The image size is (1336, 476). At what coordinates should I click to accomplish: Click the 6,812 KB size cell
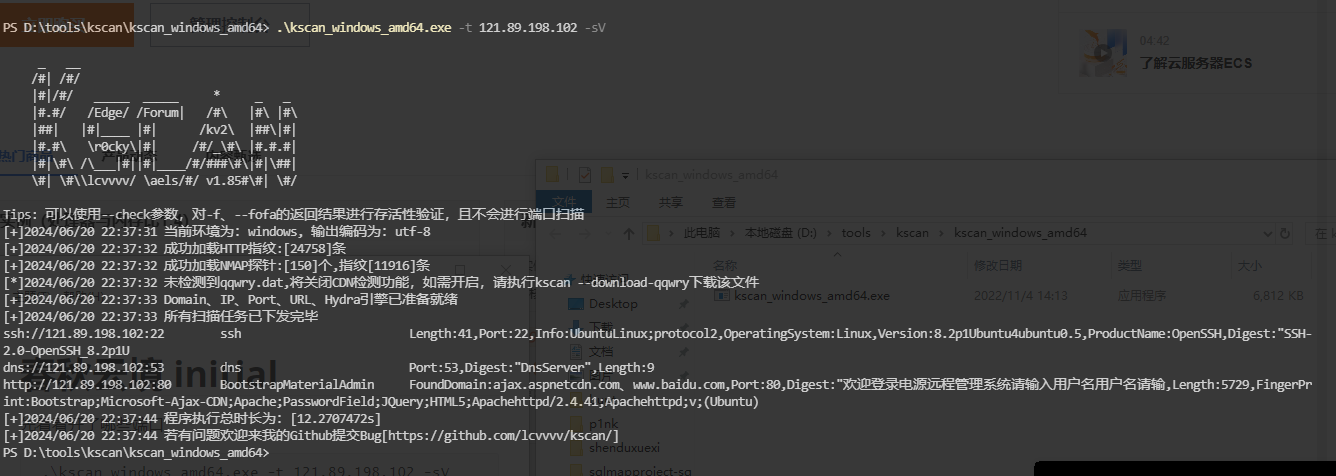(1277, 296)
